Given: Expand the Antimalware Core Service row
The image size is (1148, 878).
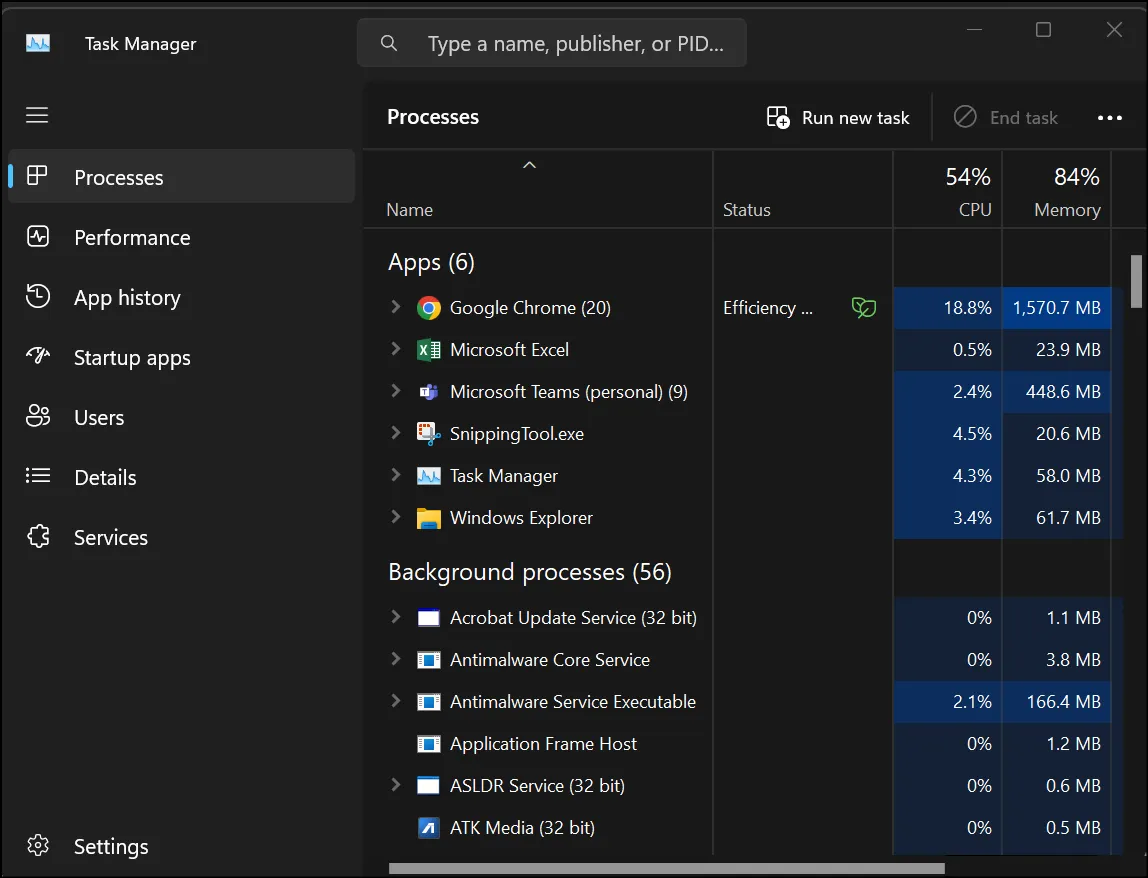Looking at the screenshot, I should pos(395,659).
